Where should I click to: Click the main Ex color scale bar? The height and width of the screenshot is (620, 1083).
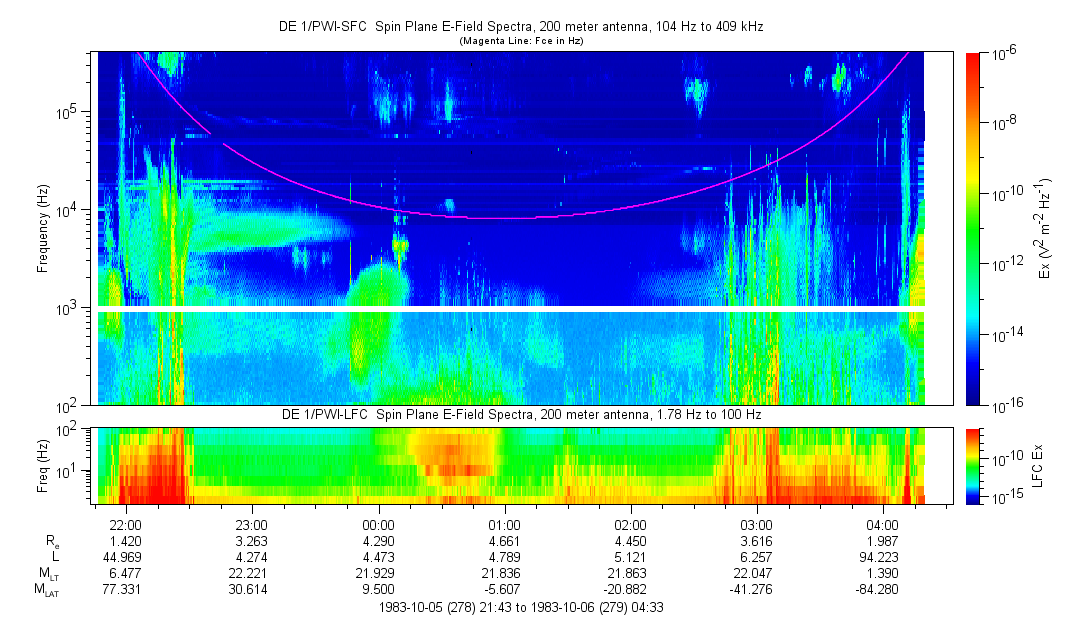(x=972, y=229)
